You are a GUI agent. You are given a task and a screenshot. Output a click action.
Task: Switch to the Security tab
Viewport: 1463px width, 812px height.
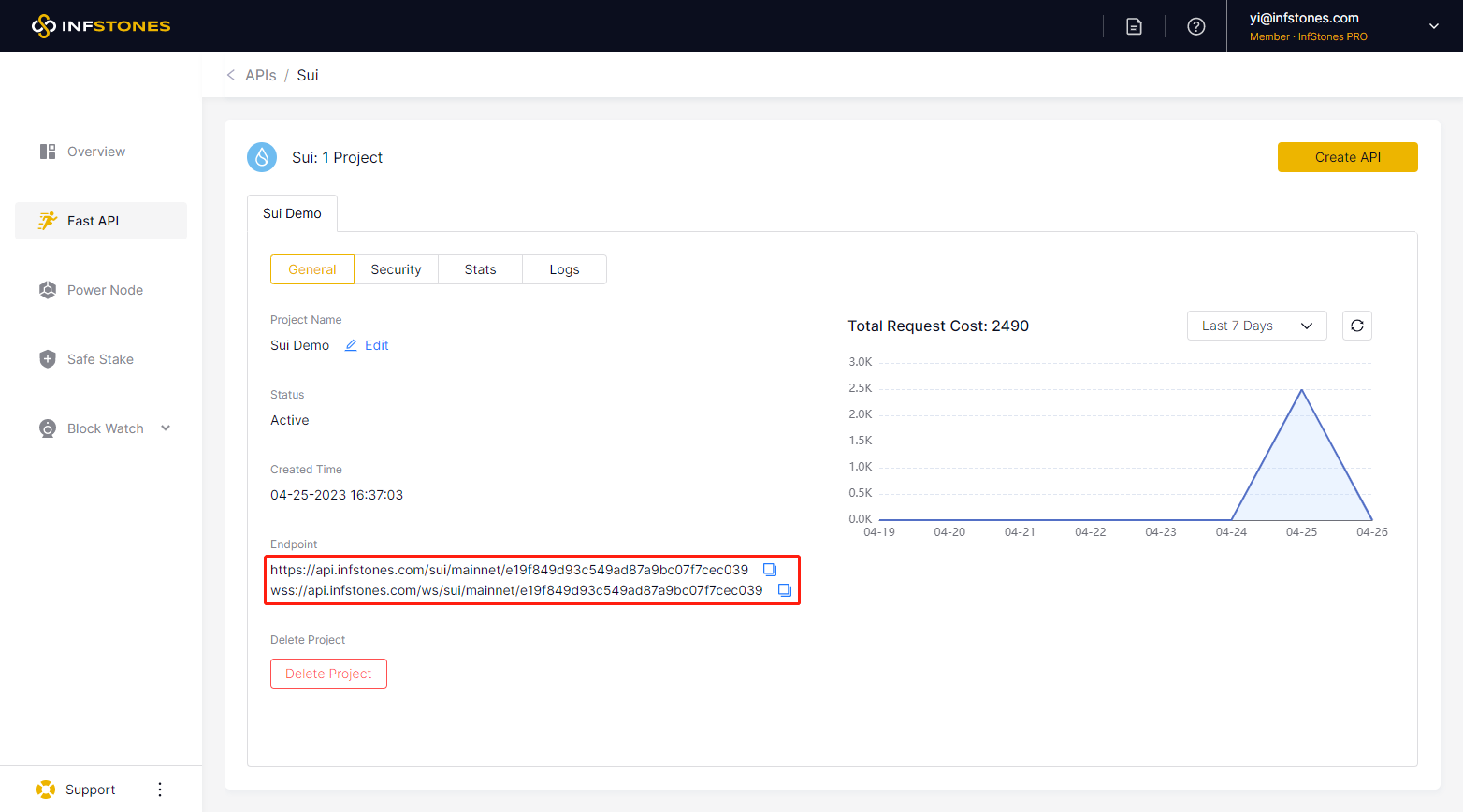click(397, 269)
